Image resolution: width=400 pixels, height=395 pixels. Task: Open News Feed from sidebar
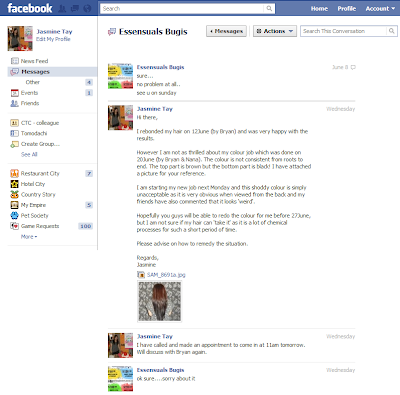click(x=34, y=61)
